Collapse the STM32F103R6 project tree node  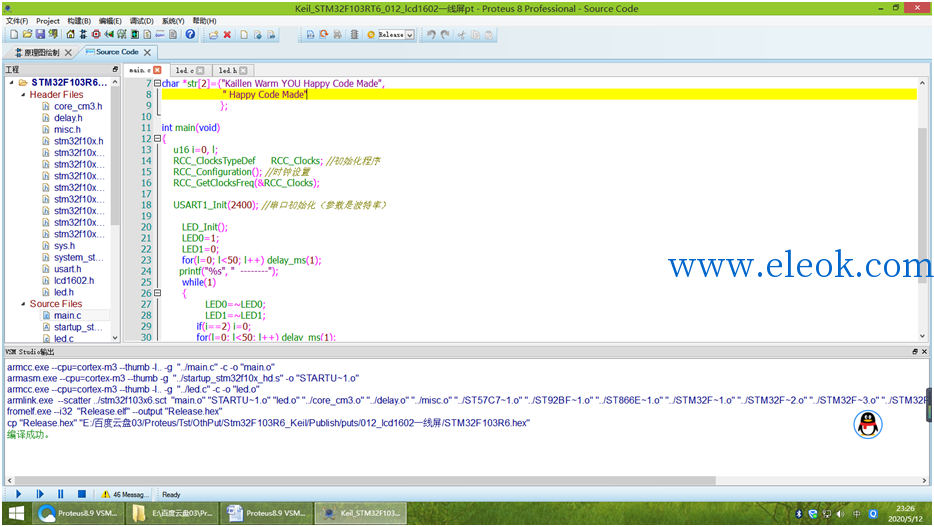[x=11, y=83]
